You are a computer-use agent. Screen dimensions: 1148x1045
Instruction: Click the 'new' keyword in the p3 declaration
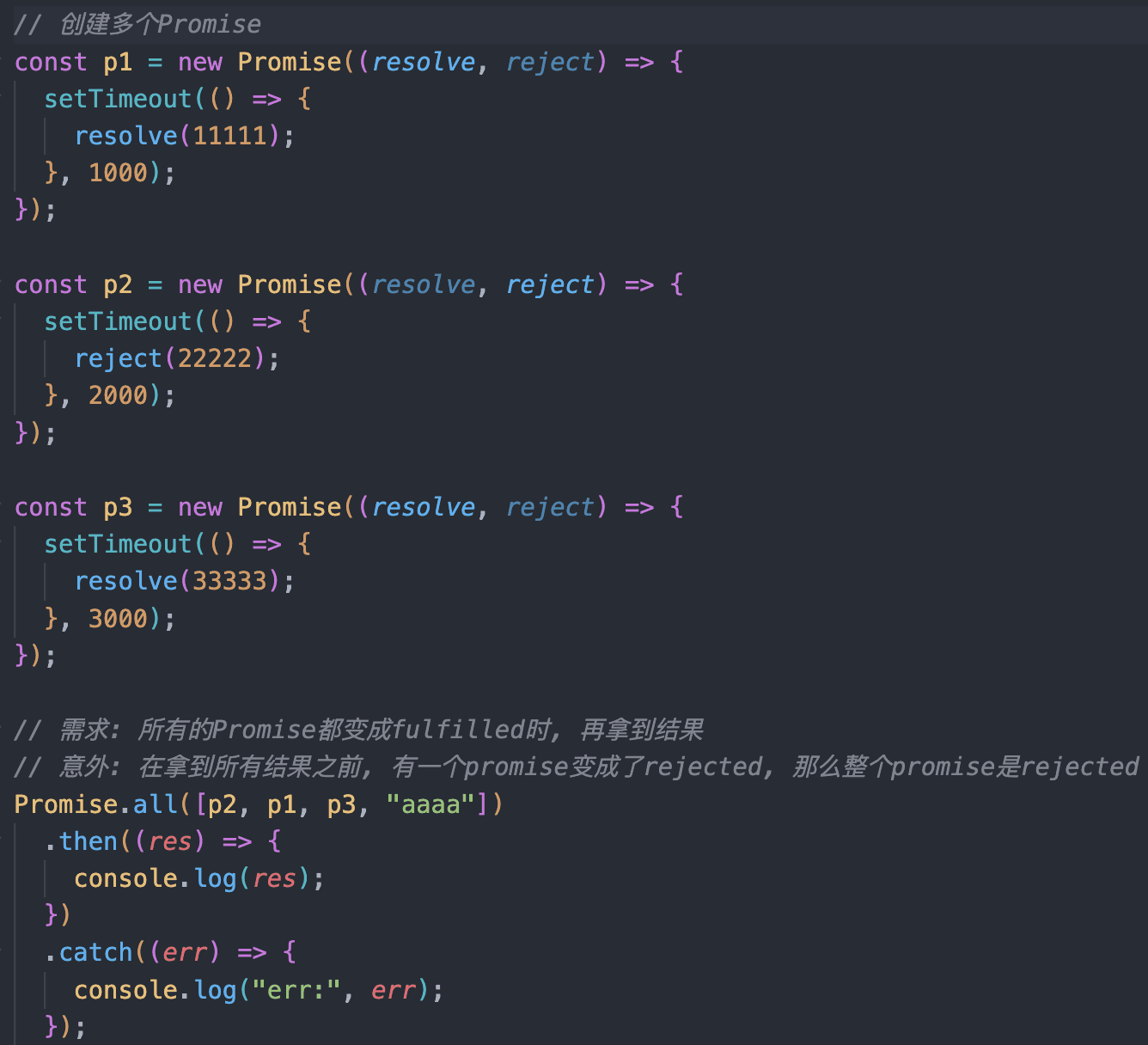coord(199,507)
